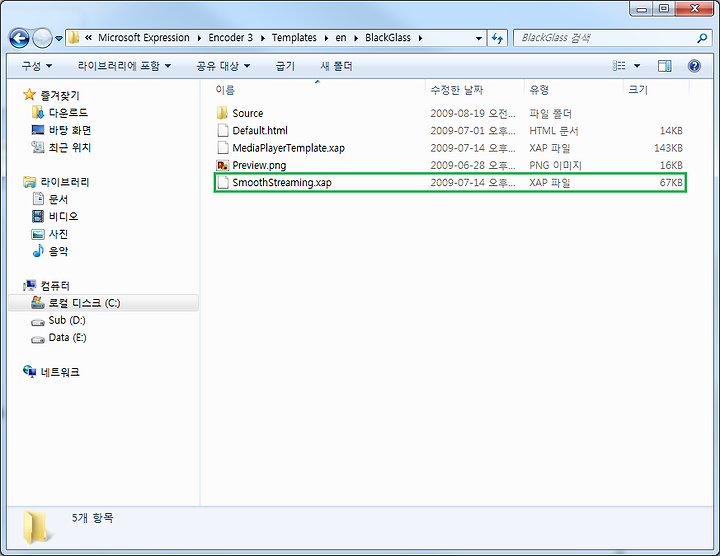
Task: Open the 구성 menu
Action: tap(37, 66)
